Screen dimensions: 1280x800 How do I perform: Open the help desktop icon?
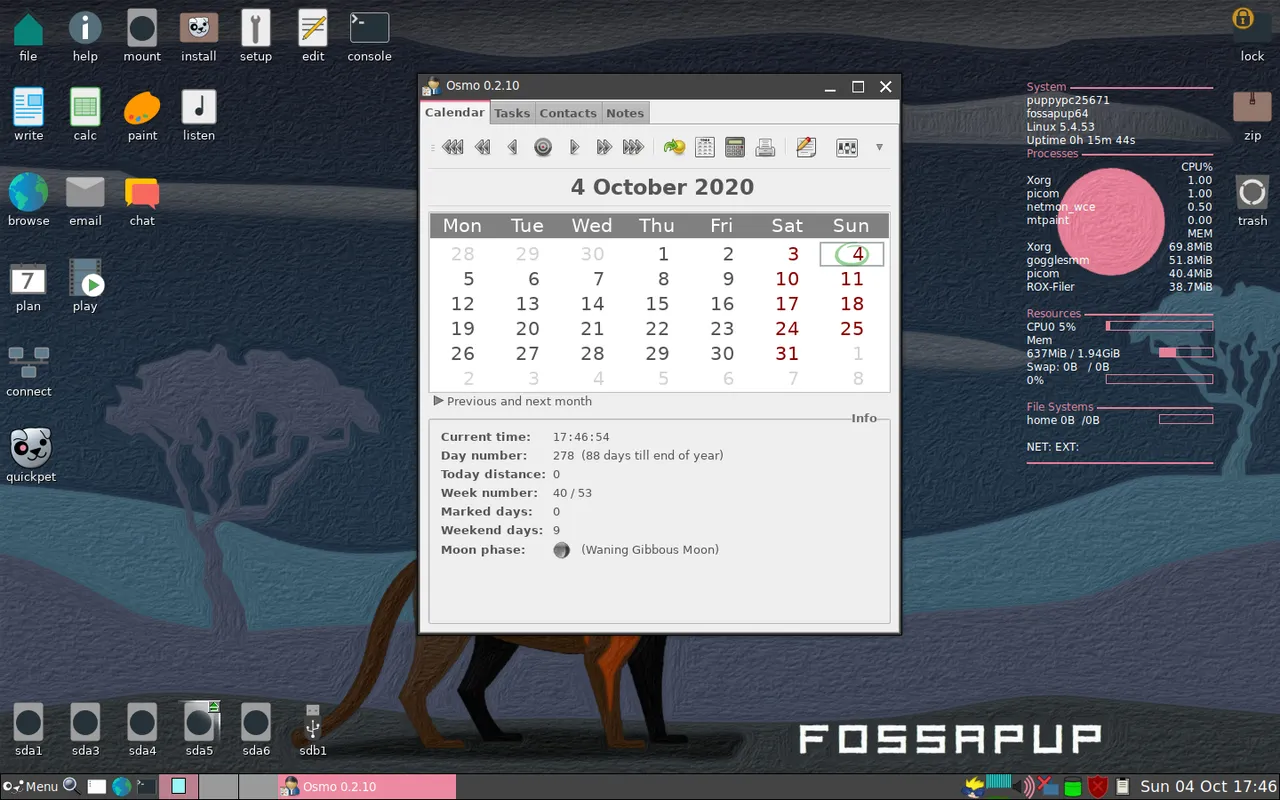point(85,37)
